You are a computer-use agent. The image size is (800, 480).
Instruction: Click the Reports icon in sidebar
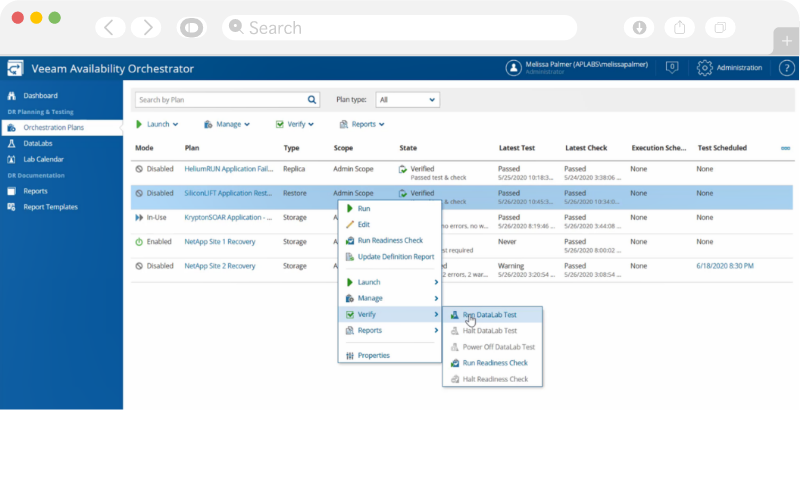11,191
